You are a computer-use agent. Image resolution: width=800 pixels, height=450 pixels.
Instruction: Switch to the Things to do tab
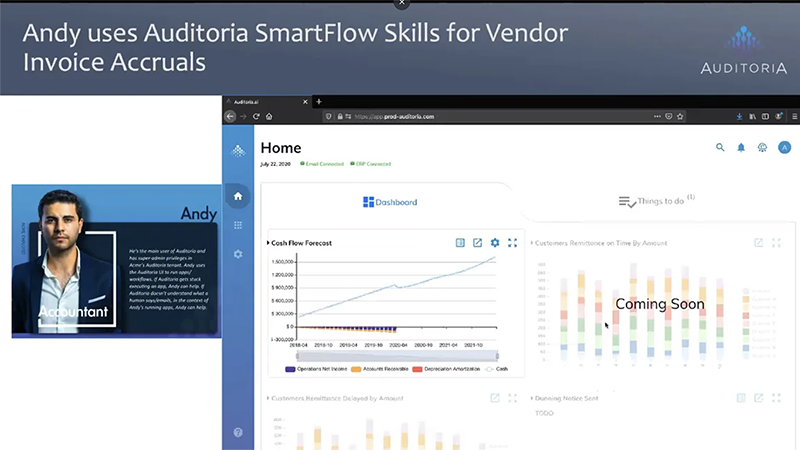click(657, 201)
